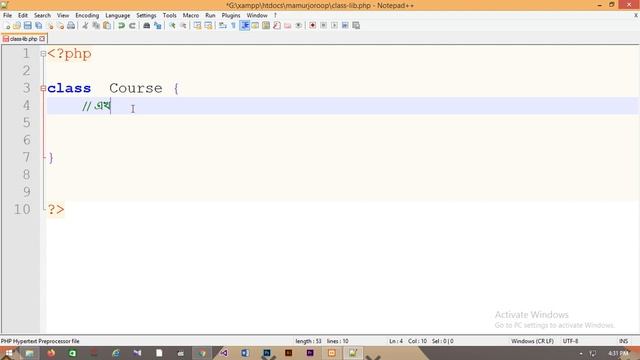
Task: Click the Close document toolbar icon
Action: (50, 26)
